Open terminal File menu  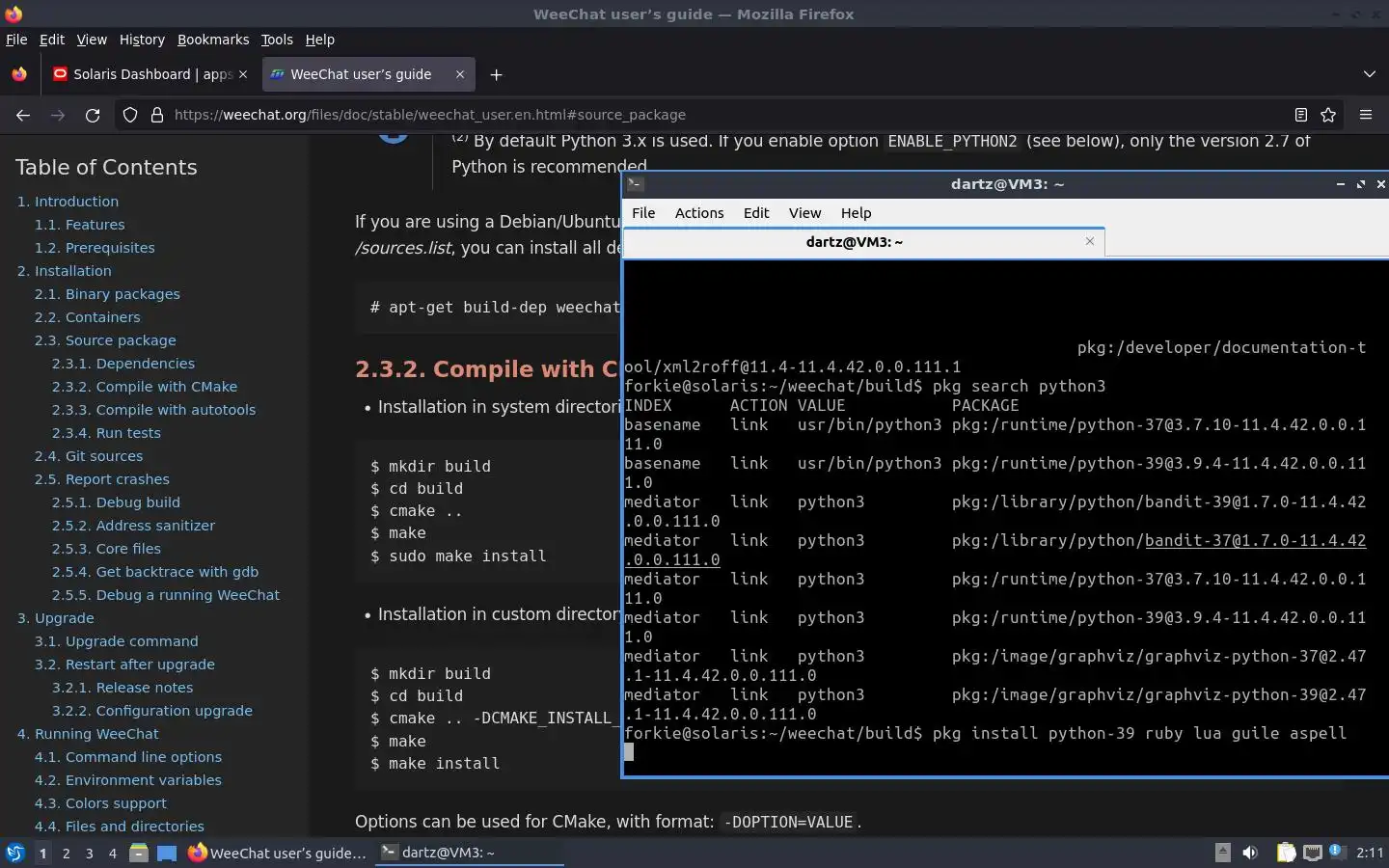[643, 213]
